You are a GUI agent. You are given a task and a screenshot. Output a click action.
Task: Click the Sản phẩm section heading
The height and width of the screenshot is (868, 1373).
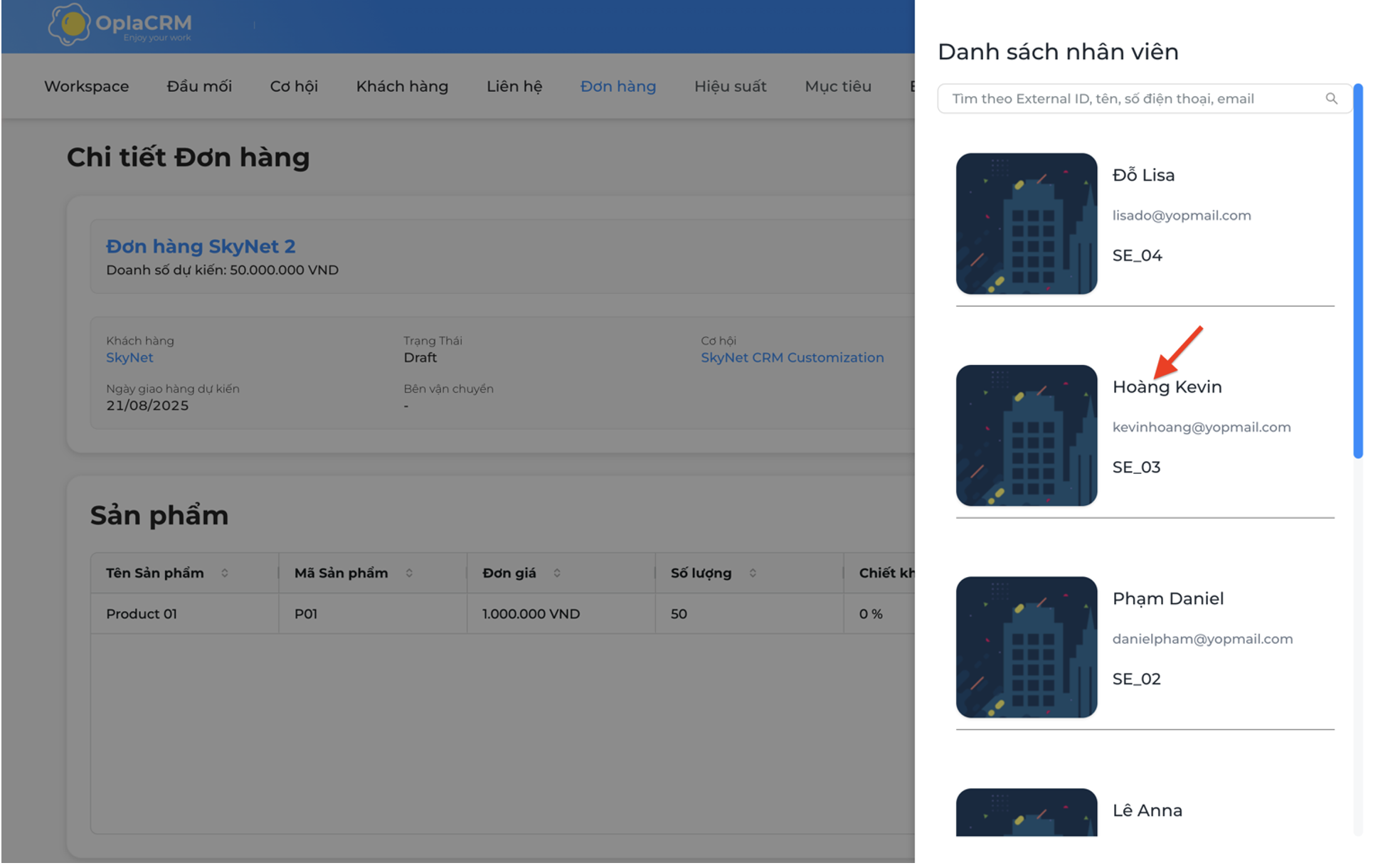(x=160, y=517)
